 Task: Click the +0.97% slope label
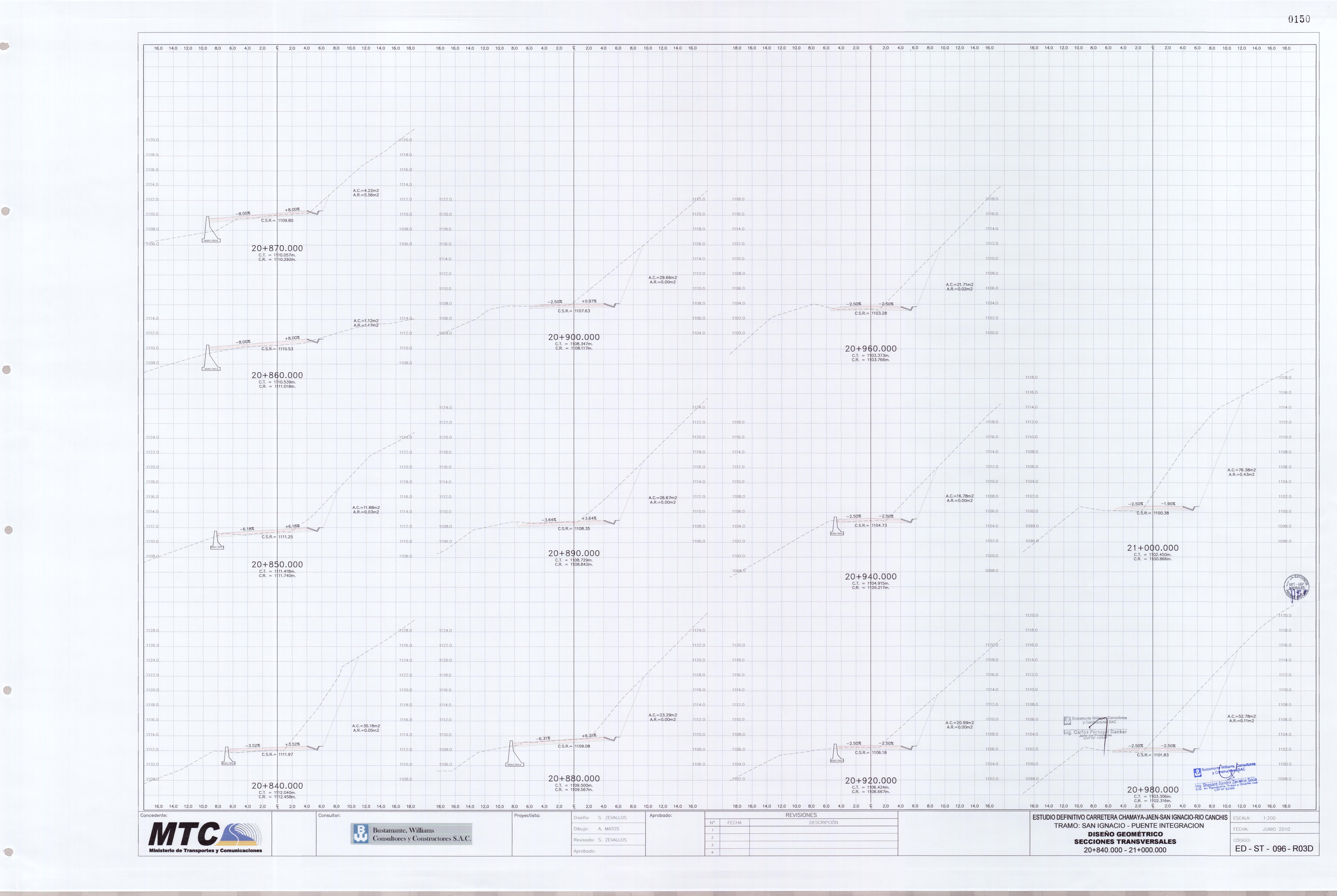pyautogui.click(x=589, y=301)
